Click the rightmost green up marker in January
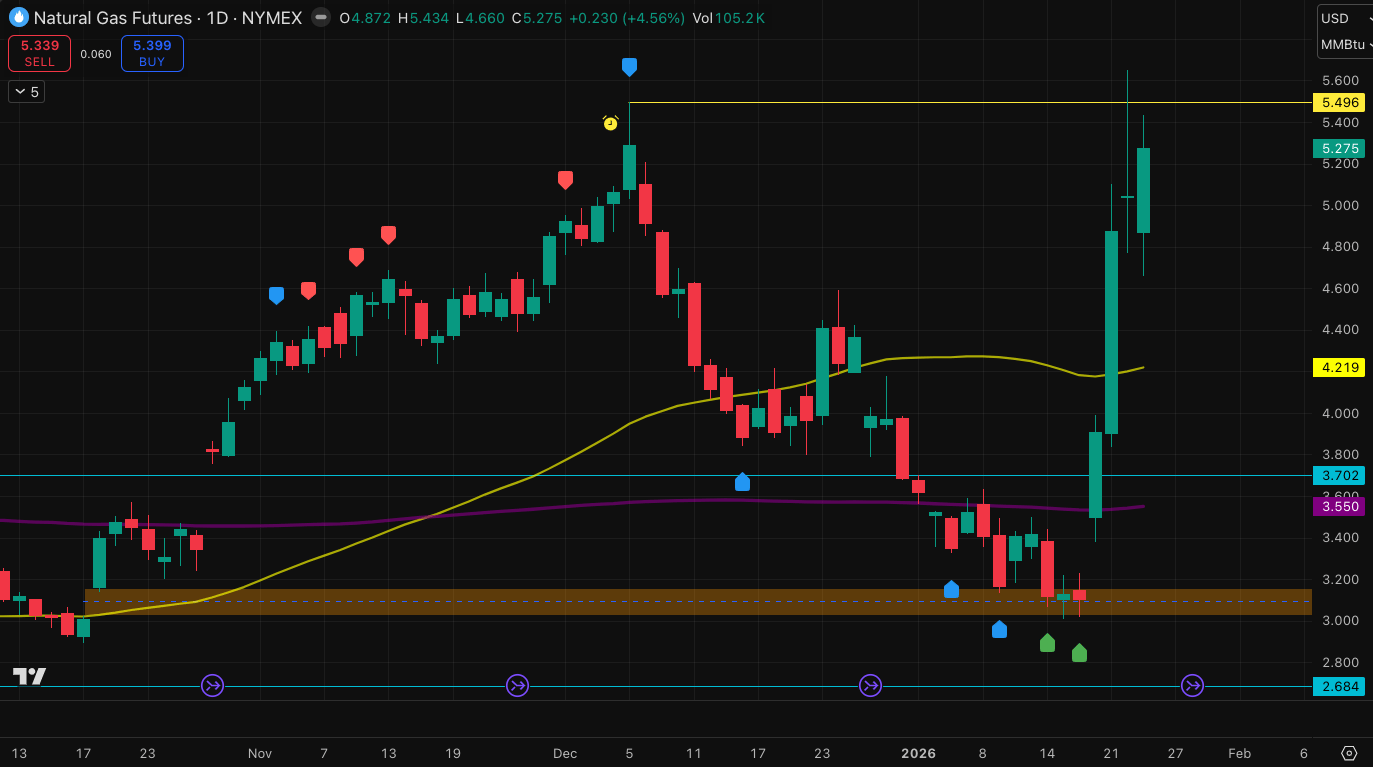 click(x=1079, y=653)
